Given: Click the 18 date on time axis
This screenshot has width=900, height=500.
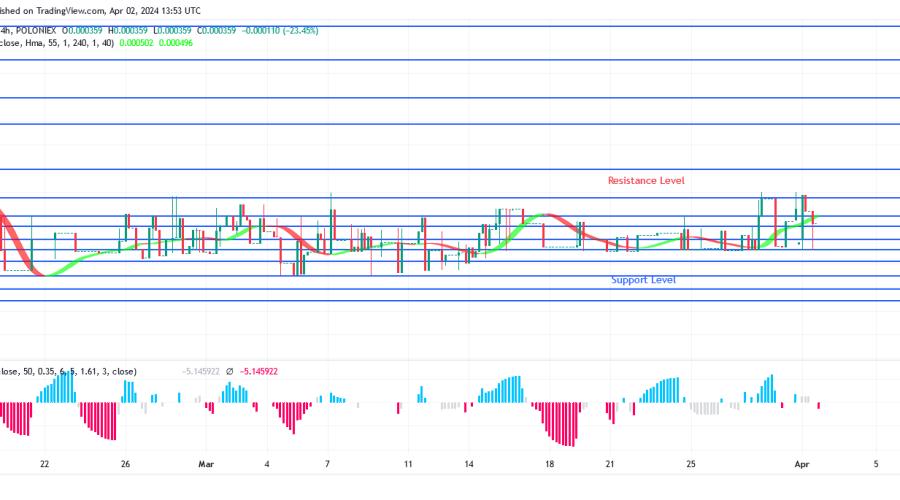Looking at the screenshot, I should 548,464.
